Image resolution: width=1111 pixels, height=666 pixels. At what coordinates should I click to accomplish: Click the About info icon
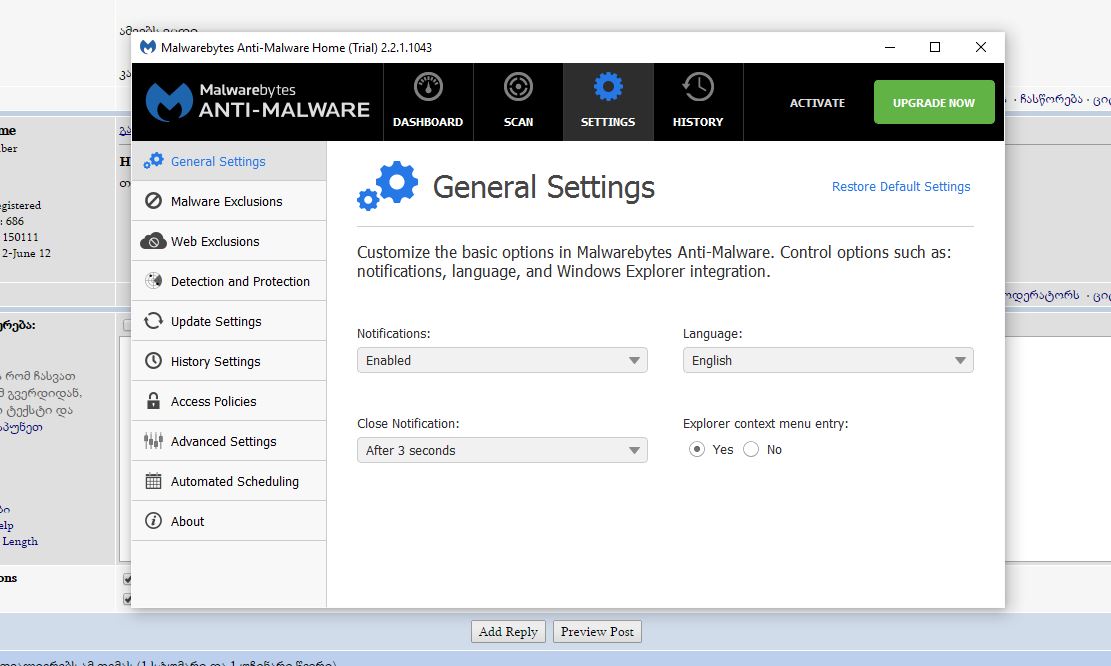pyautogui.click(x=153, y=521)
